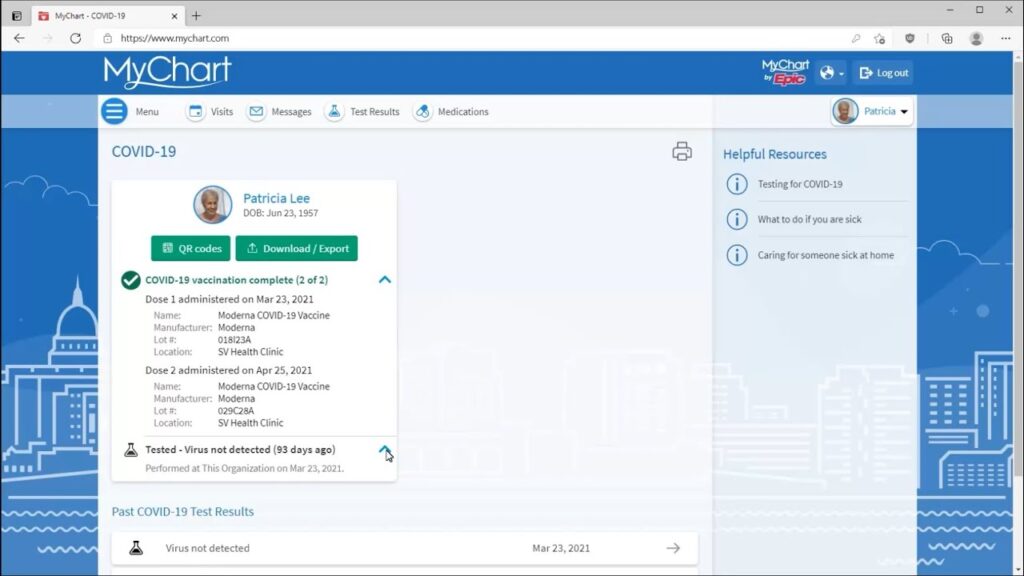Show QR codes
Image resolution: width=1024 pixels, height=576 pixels.
point(191,248)
